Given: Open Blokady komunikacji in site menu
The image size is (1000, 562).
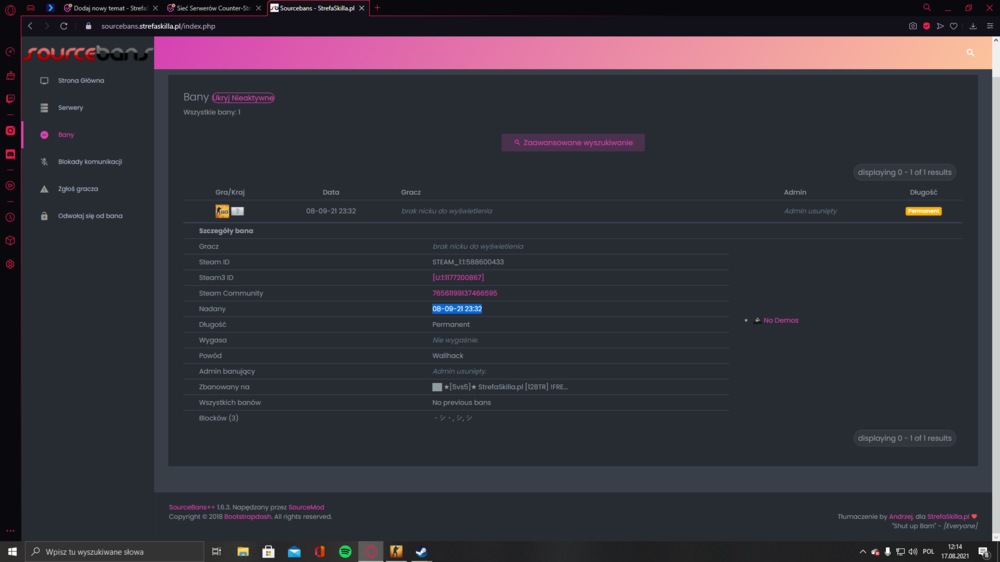Looking at the screenshot, I should tap(89, 162).
